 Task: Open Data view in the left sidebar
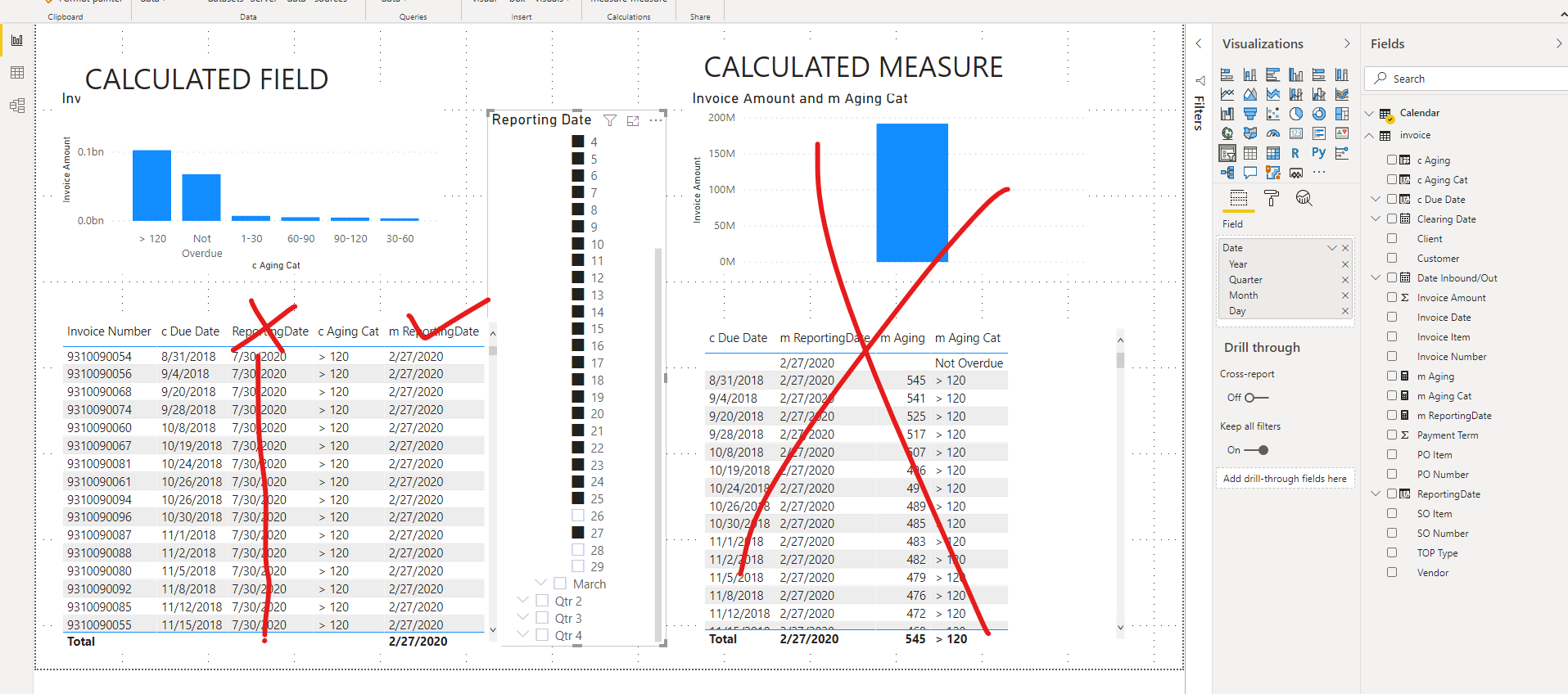[x=17, y=73]
